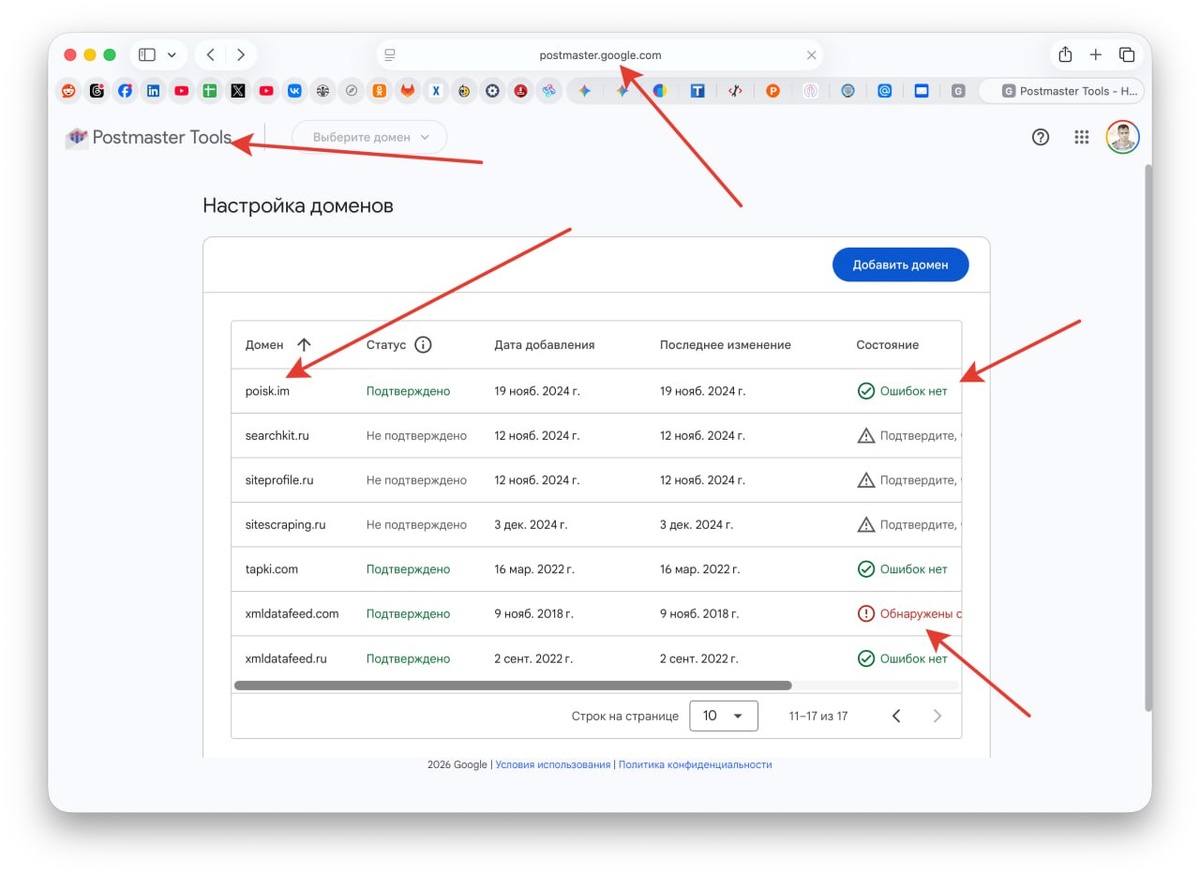This screenshot has width=1200, height=876.
Task: Click the status column info icon
Action: coord(423,345)
